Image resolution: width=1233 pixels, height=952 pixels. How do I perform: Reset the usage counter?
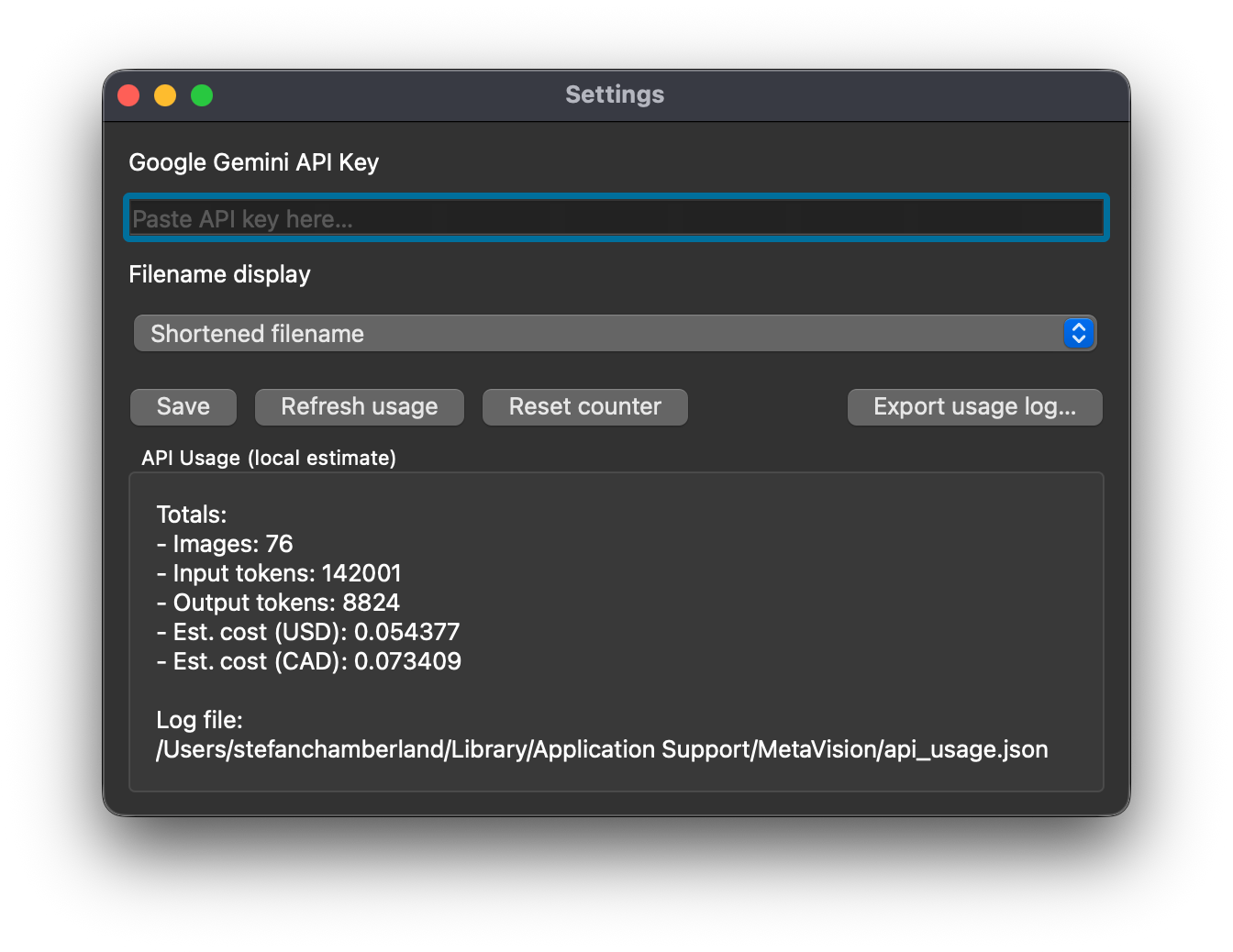(x=585, y=406)
